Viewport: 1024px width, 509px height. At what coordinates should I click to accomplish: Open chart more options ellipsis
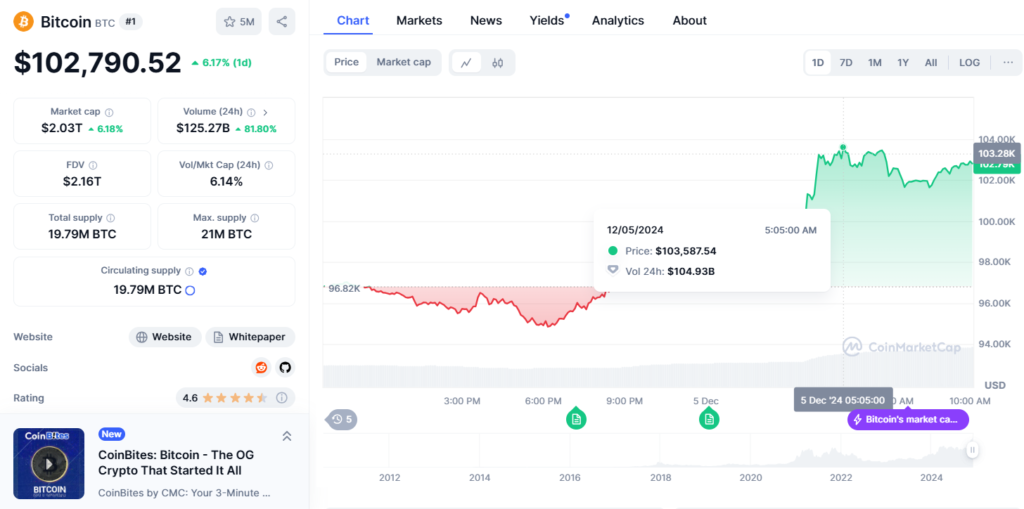pyautogui.click(x=1008, y=62)
